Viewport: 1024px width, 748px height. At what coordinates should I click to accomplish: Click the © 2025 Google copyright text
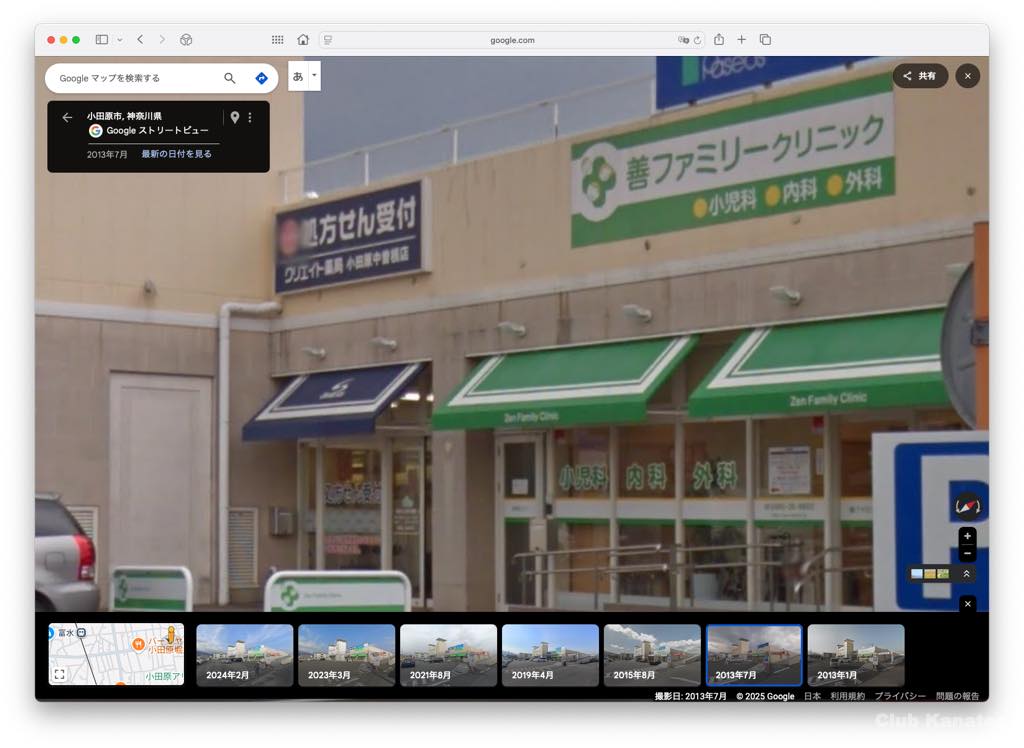(765, 696)
